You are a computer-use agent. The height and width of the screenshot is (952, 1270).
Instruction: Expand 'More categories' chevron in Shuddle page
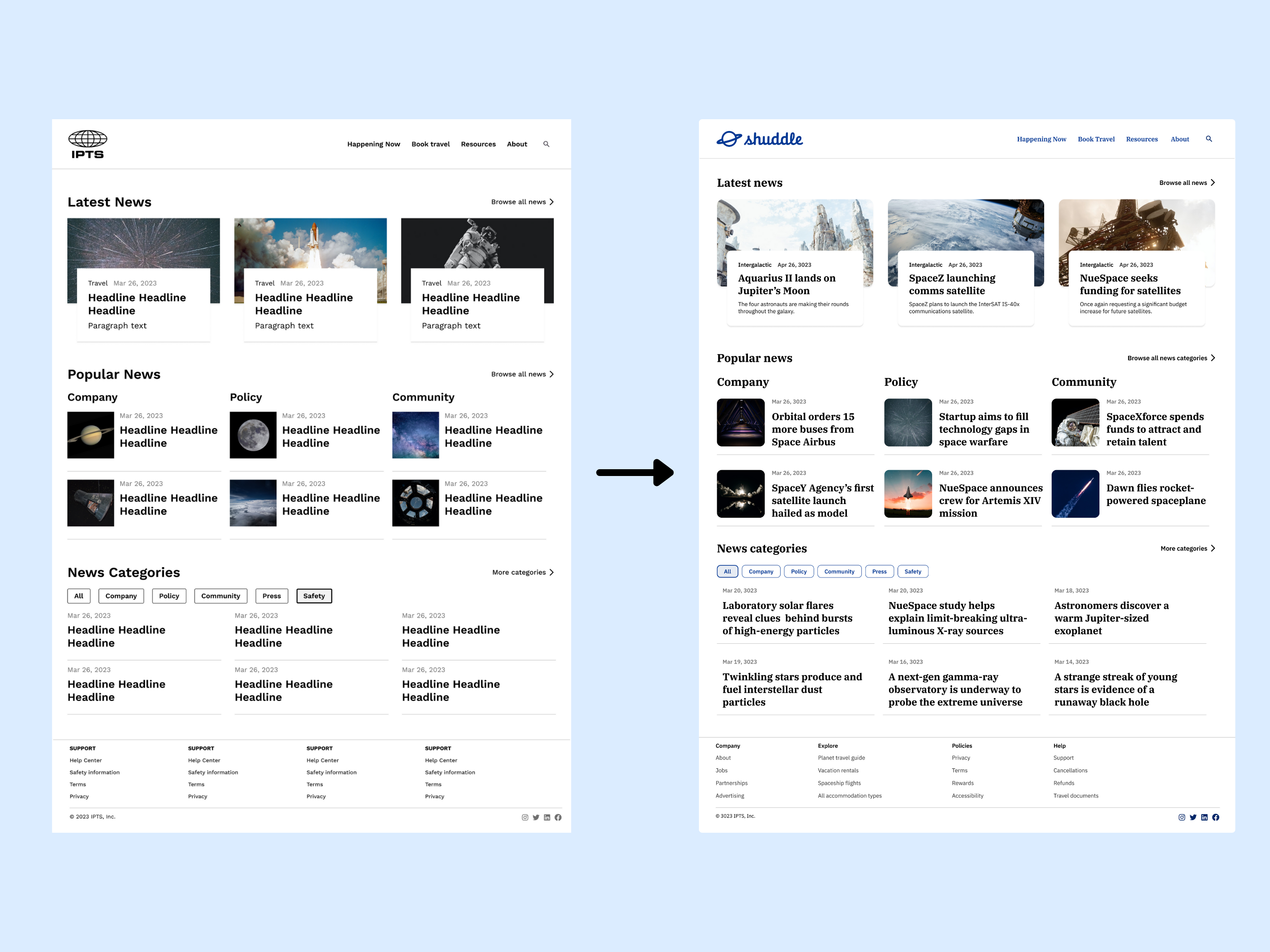point(1212,549)
